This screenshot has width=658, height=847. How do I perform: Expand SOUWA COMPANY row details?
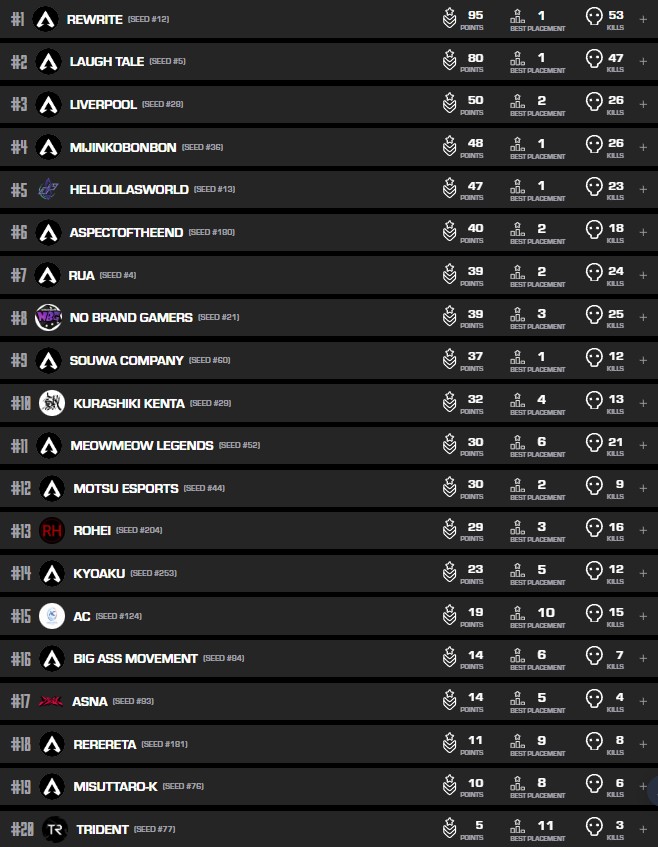tap(643, 360)
